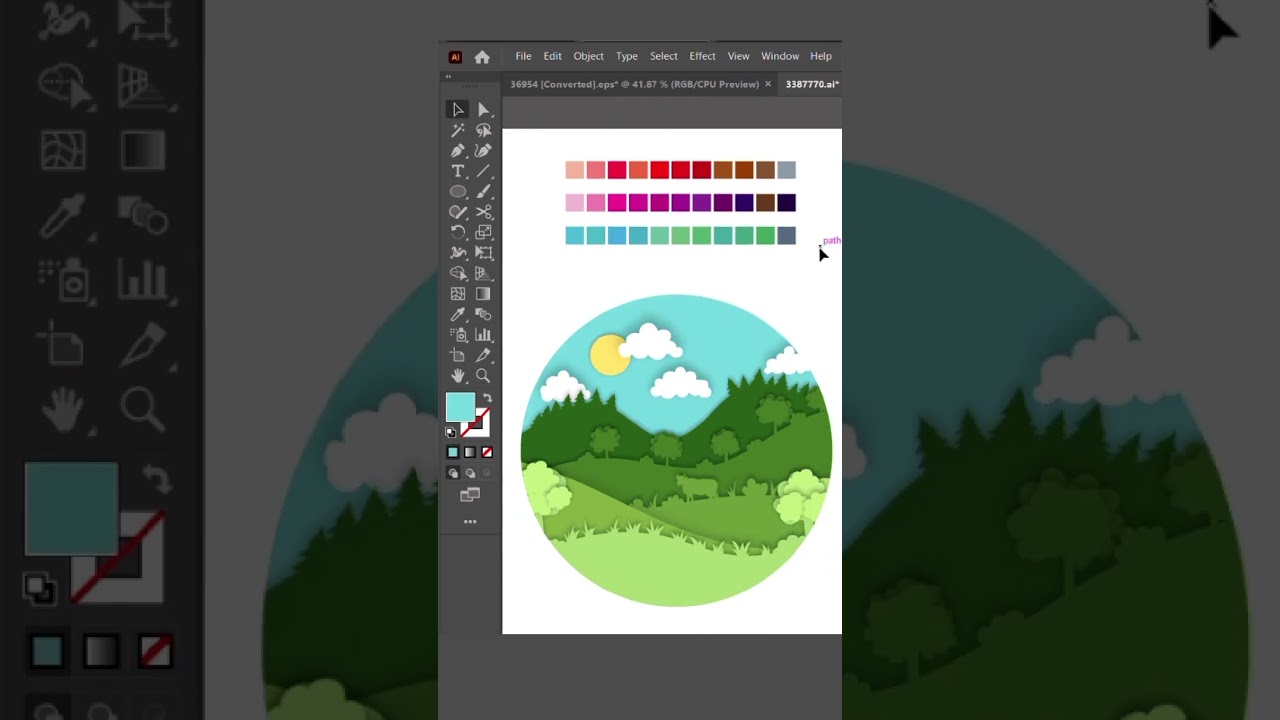Screen dimensions: 1280x720
Task: Open Edit Toolbar three-dots menu
Action: (x=470, y=522)
